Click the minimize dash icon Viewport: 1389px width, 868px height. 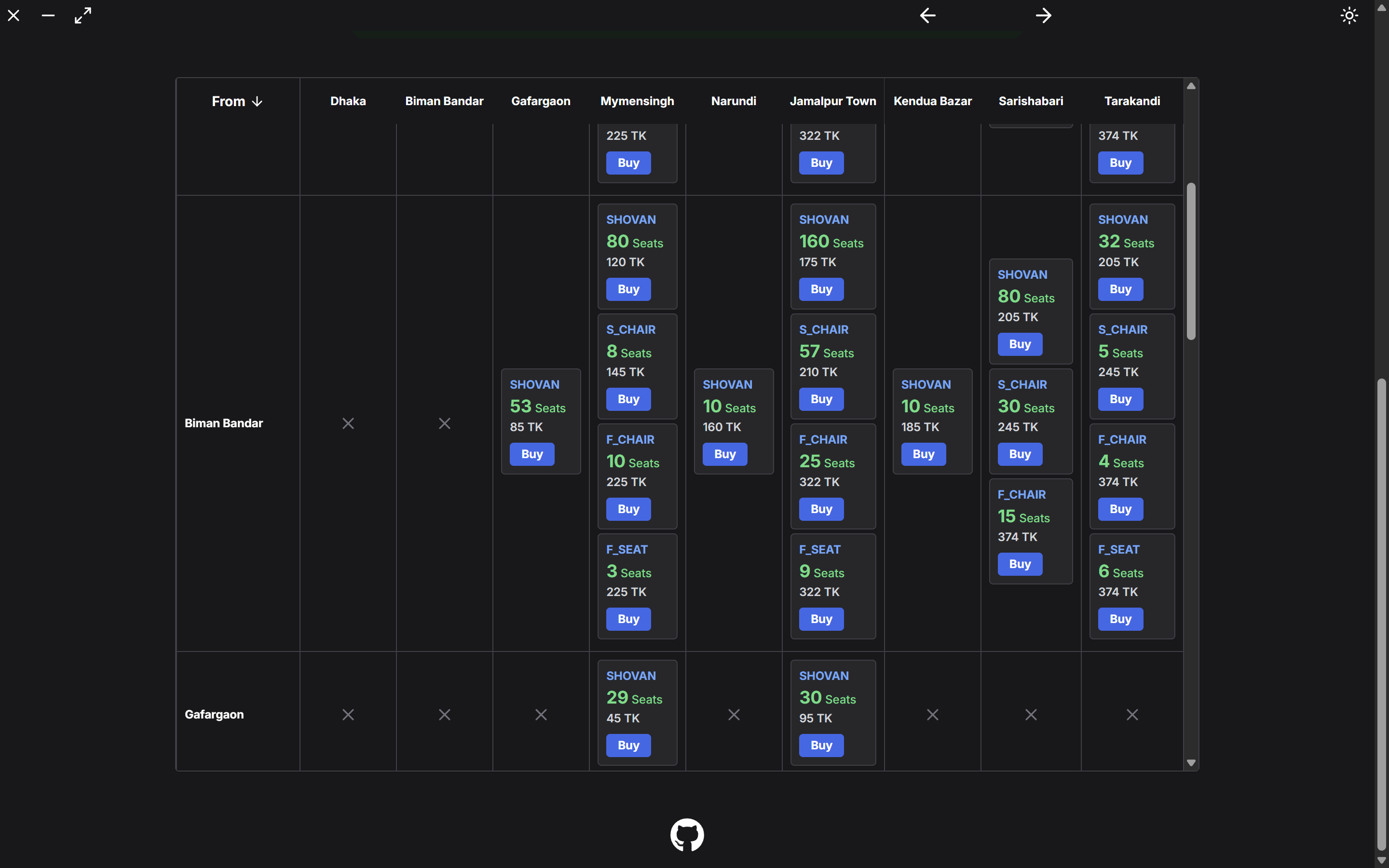point(48,15)
